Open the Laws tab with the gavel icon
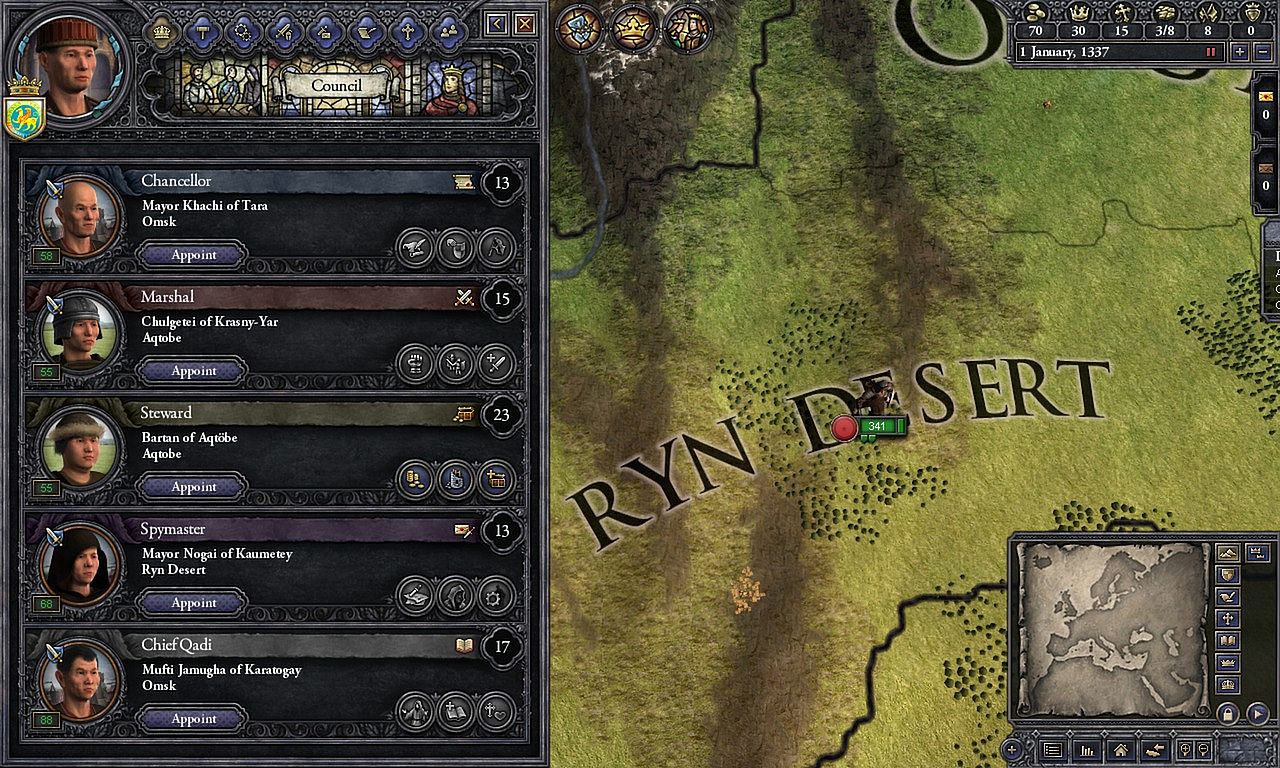 (x=201, y=31)
